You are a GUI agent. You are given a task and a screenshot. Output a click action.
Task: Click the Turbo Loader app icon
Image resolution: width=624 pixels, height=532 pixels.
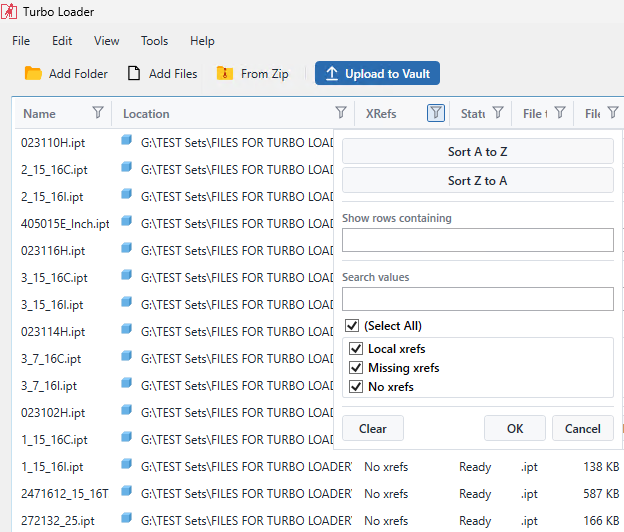coord(9,11)
